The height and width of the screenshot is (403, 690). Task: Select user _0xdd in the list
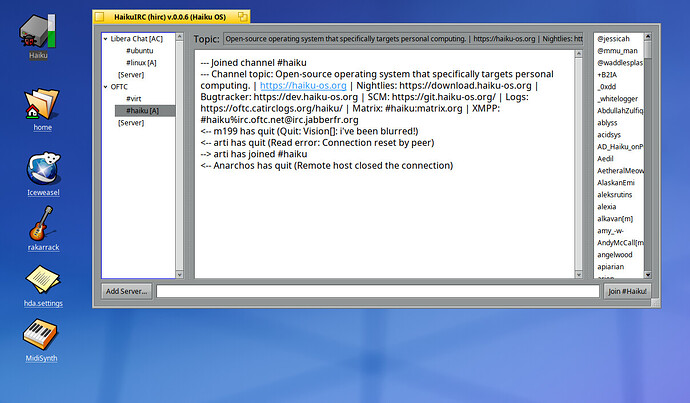[x=606, y=87]
